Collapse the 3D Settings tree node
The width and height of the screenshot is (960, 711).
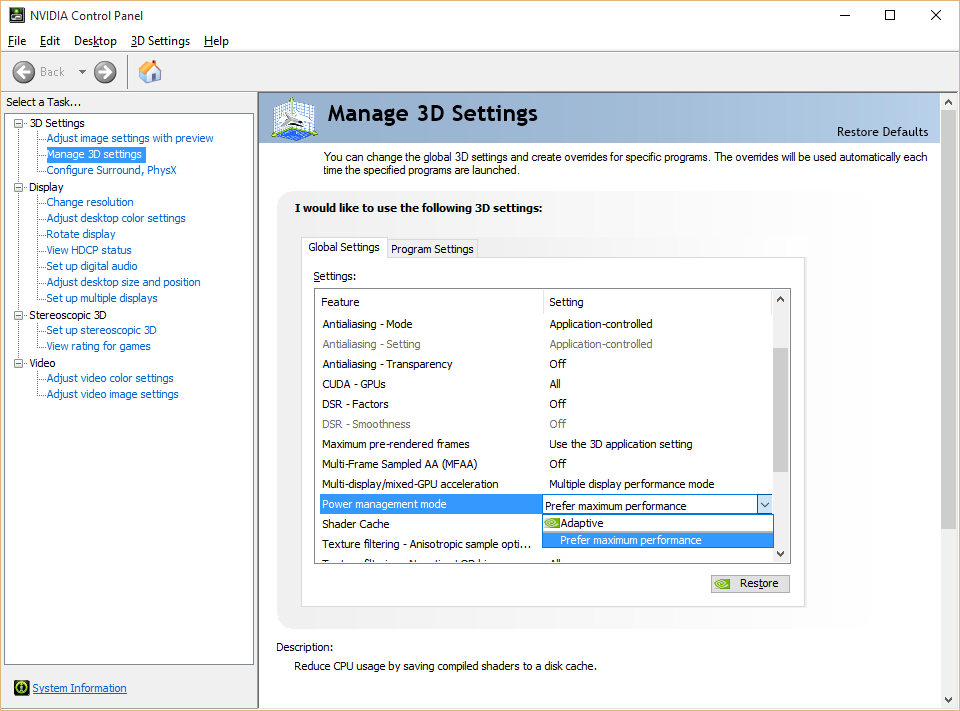coord(18,123)
